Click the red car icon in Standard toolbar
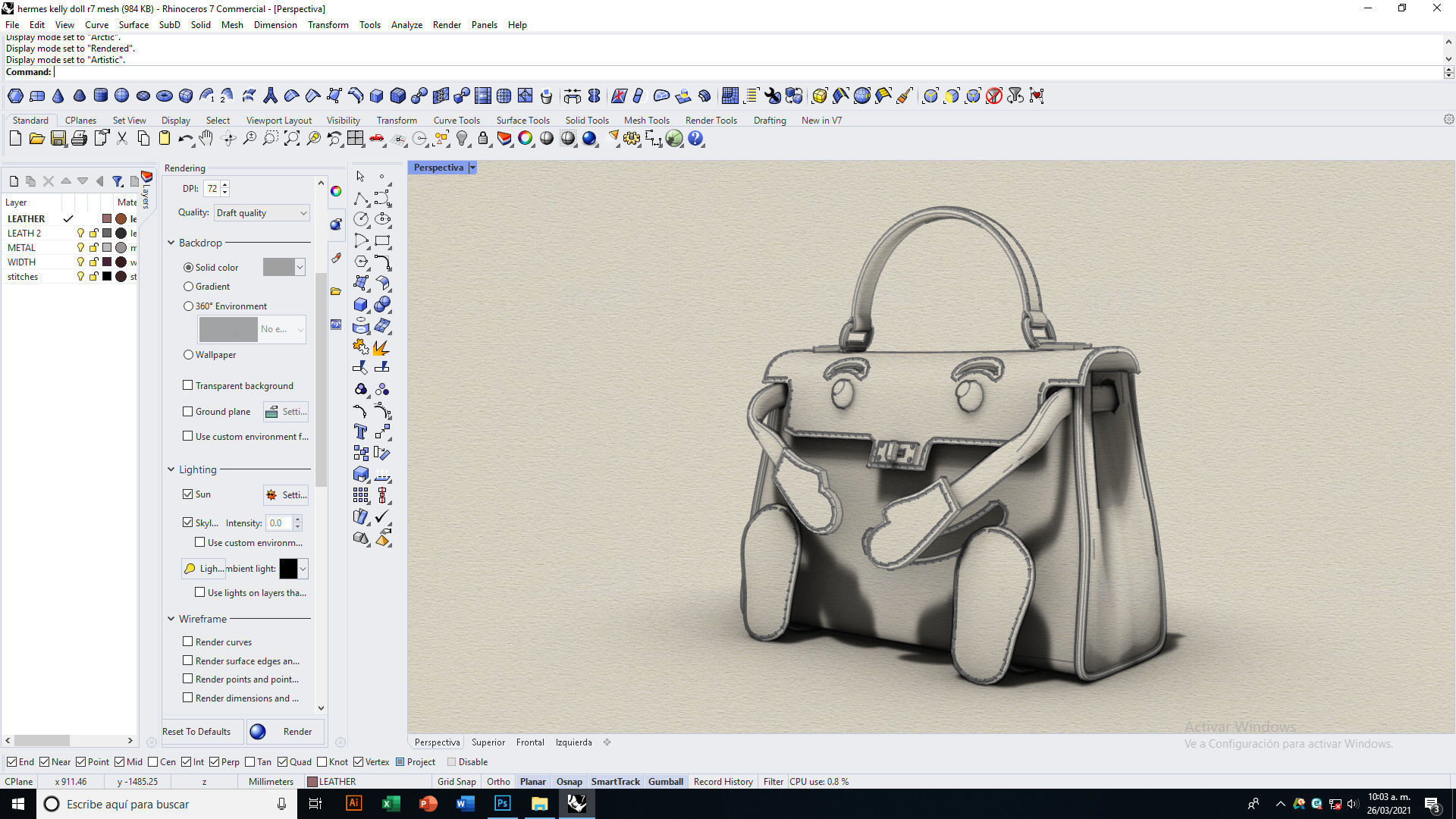The image size is (1456, 819). pos(377,139)
